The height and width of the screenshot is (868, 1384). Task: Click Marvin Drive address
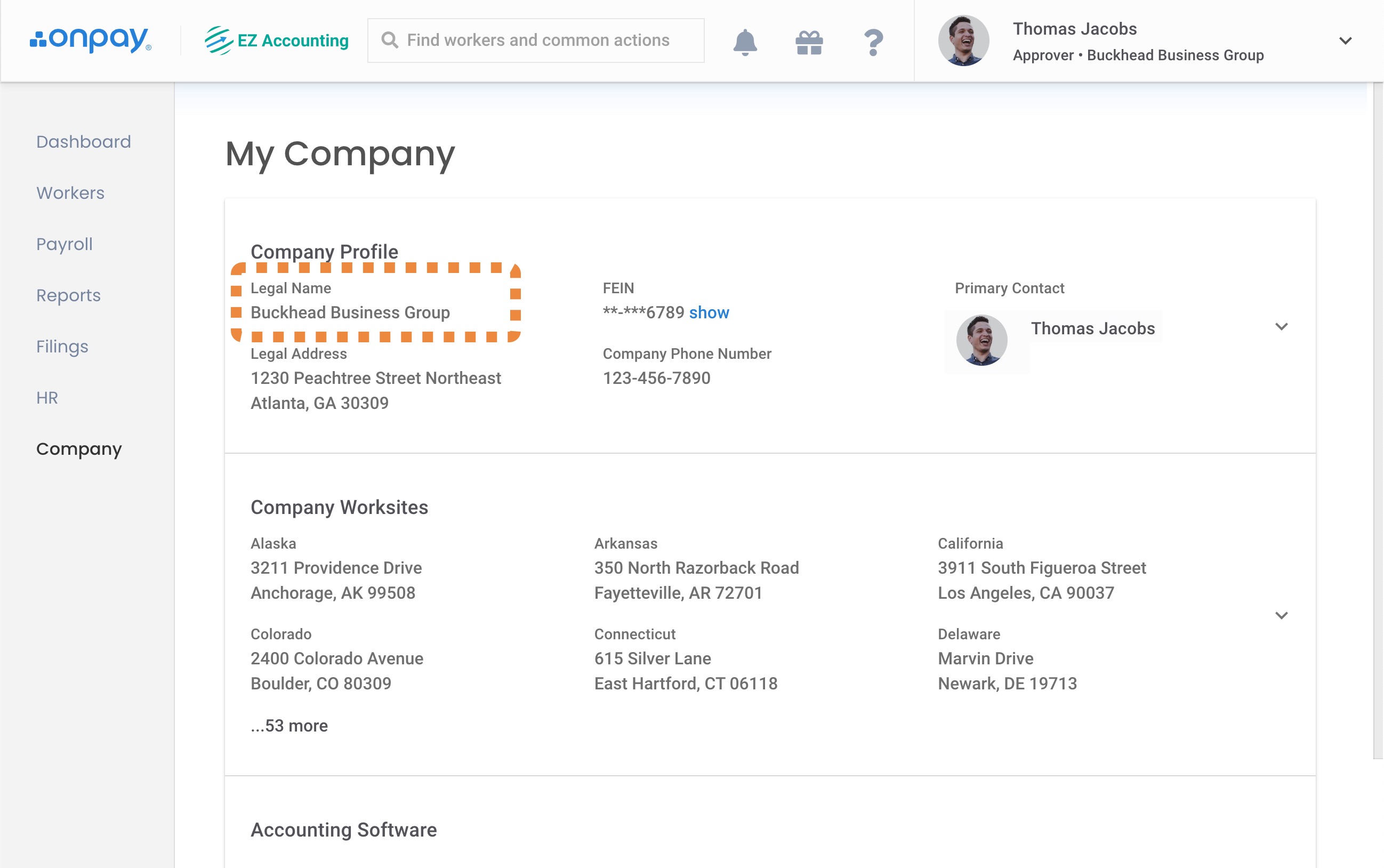point(986,658)
